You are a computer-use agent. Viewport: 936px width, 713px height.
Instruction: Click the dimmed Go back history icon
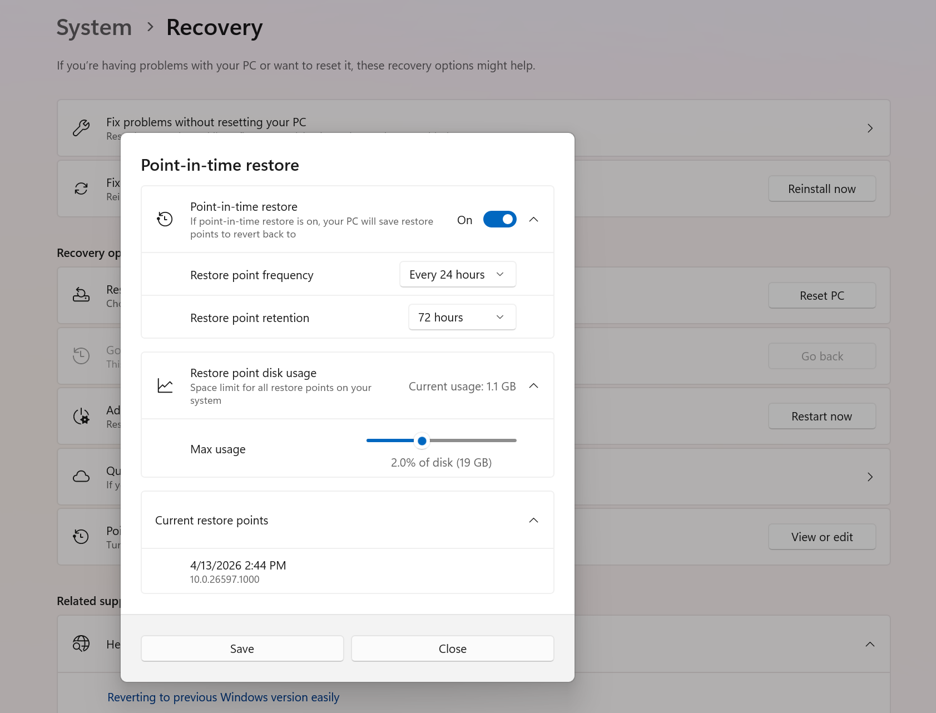pos(81,356)
